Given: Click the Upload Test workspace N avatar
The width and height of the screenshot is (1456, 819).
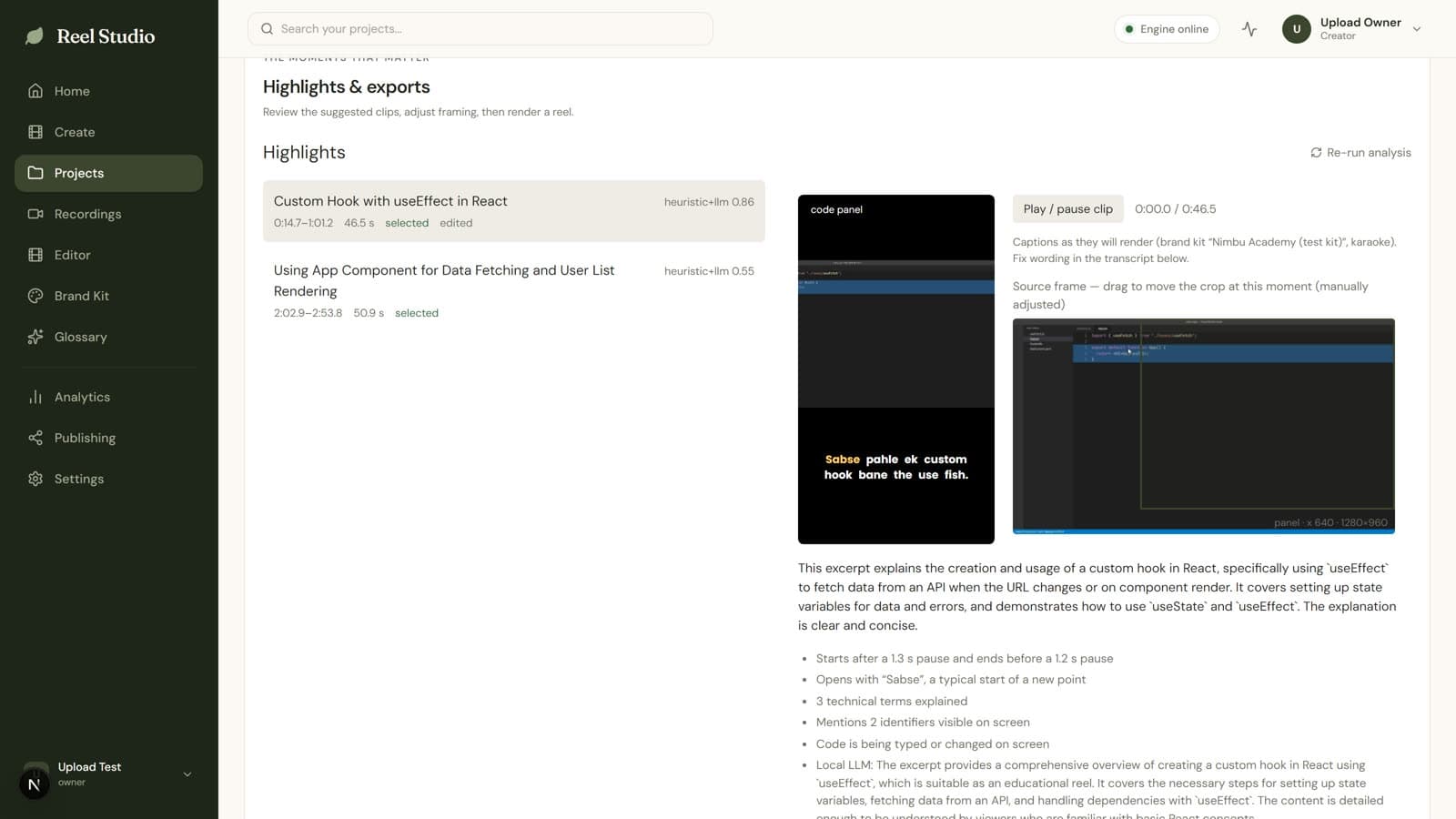Looking at the screenshot, I should click(35, 784).
